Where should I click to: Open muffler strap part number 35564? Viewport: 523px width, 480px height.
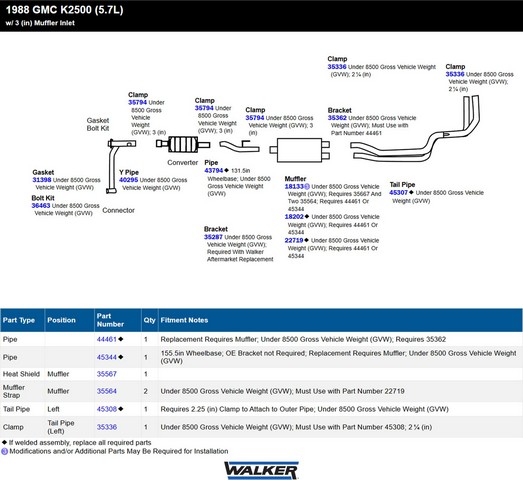coord(106,391)
